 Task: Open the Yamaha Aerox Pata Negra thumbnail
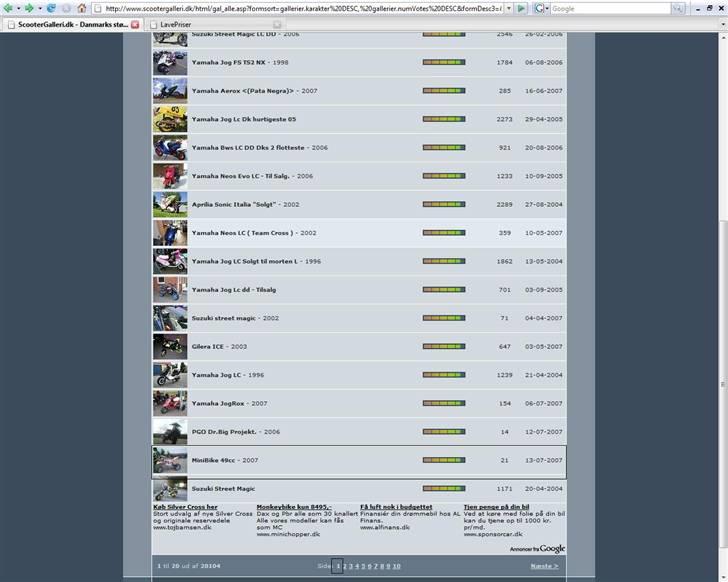click(170, 91)
